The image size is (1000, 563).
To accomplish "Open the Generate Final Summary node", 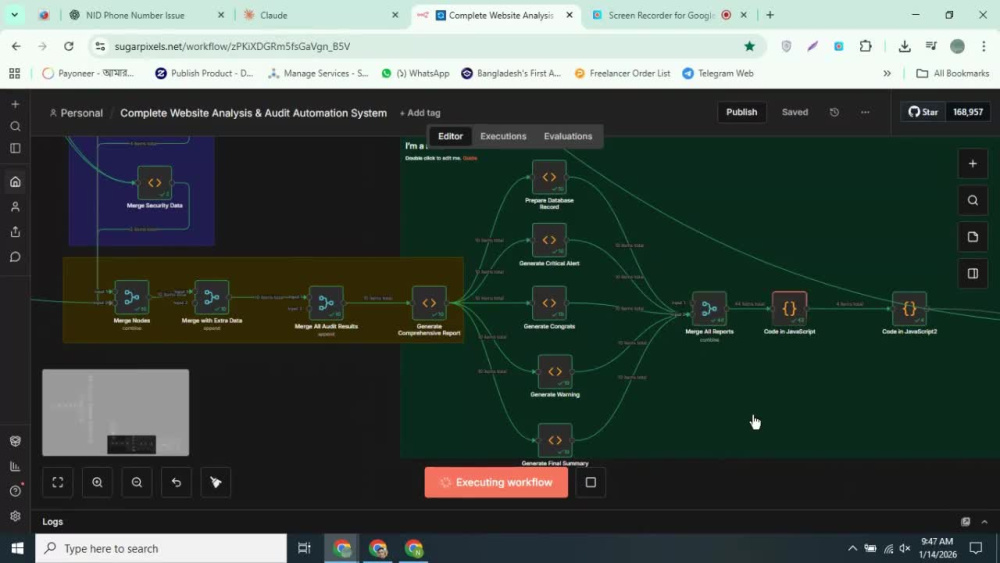I will pyautogui.click(x=555, y=441).
